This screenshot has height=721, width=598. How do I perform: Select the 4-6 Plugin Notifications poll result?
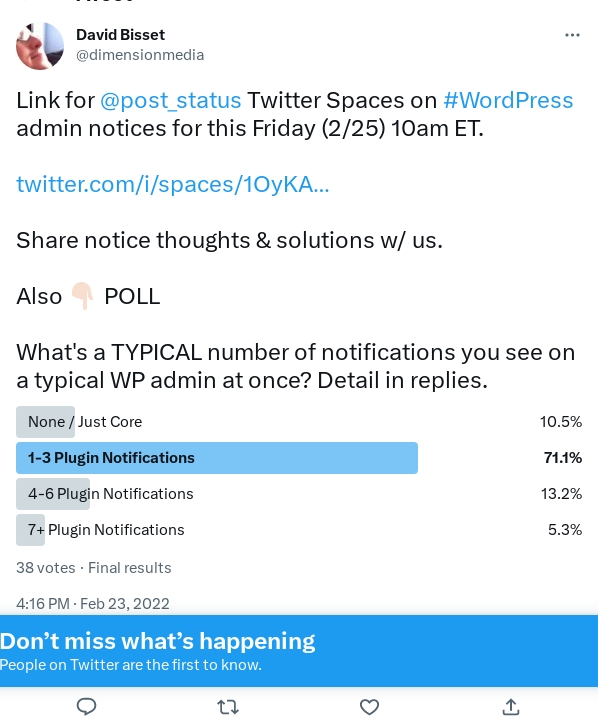tap(299, 494)
